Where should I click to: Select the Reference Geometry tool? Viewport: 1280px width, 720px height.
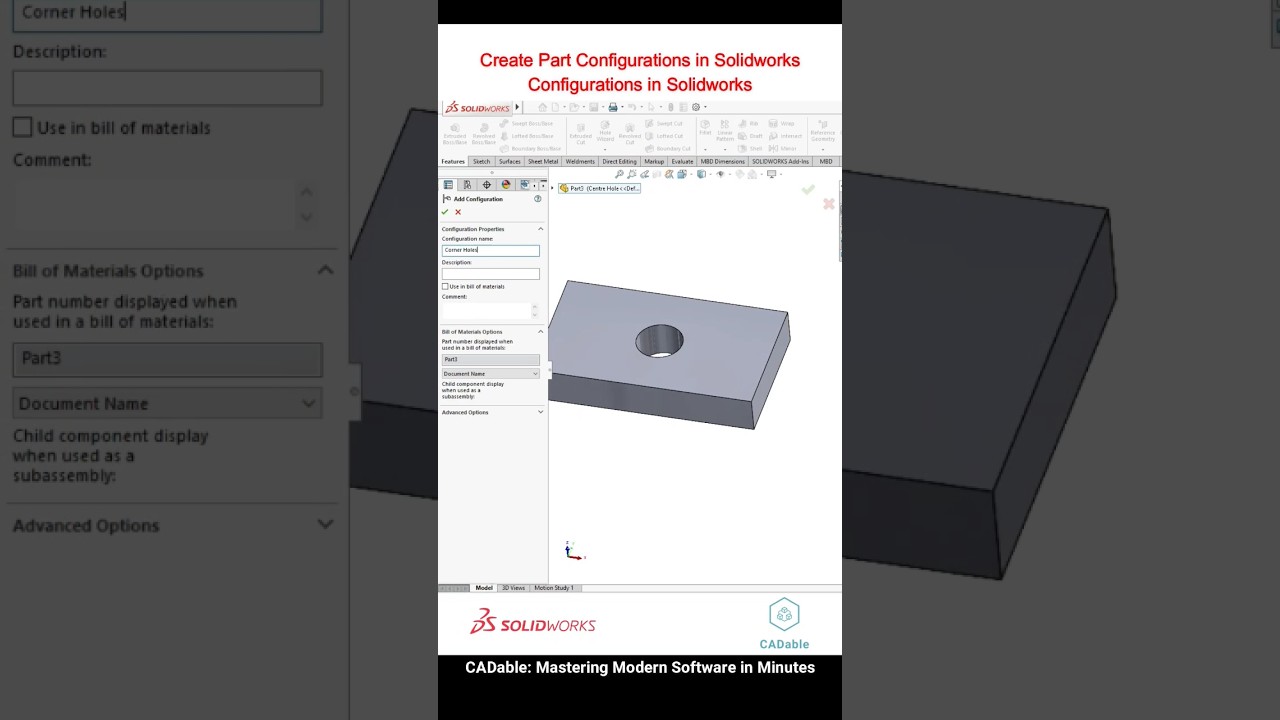point(822,131)
